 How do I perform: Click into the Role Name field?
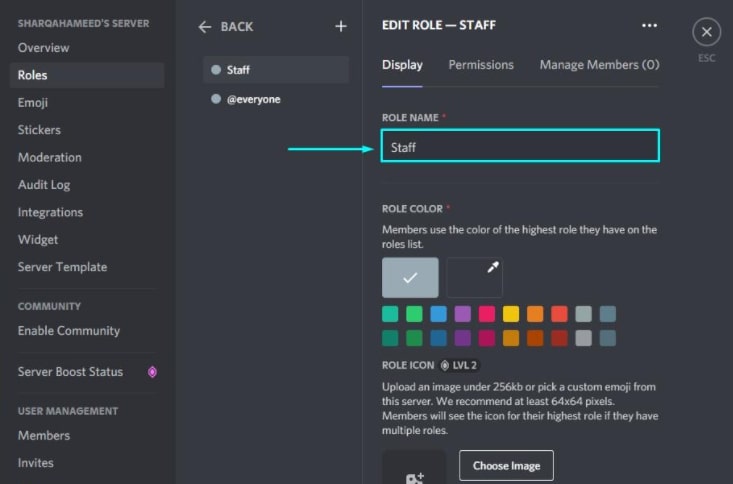(x=520, y=146)
